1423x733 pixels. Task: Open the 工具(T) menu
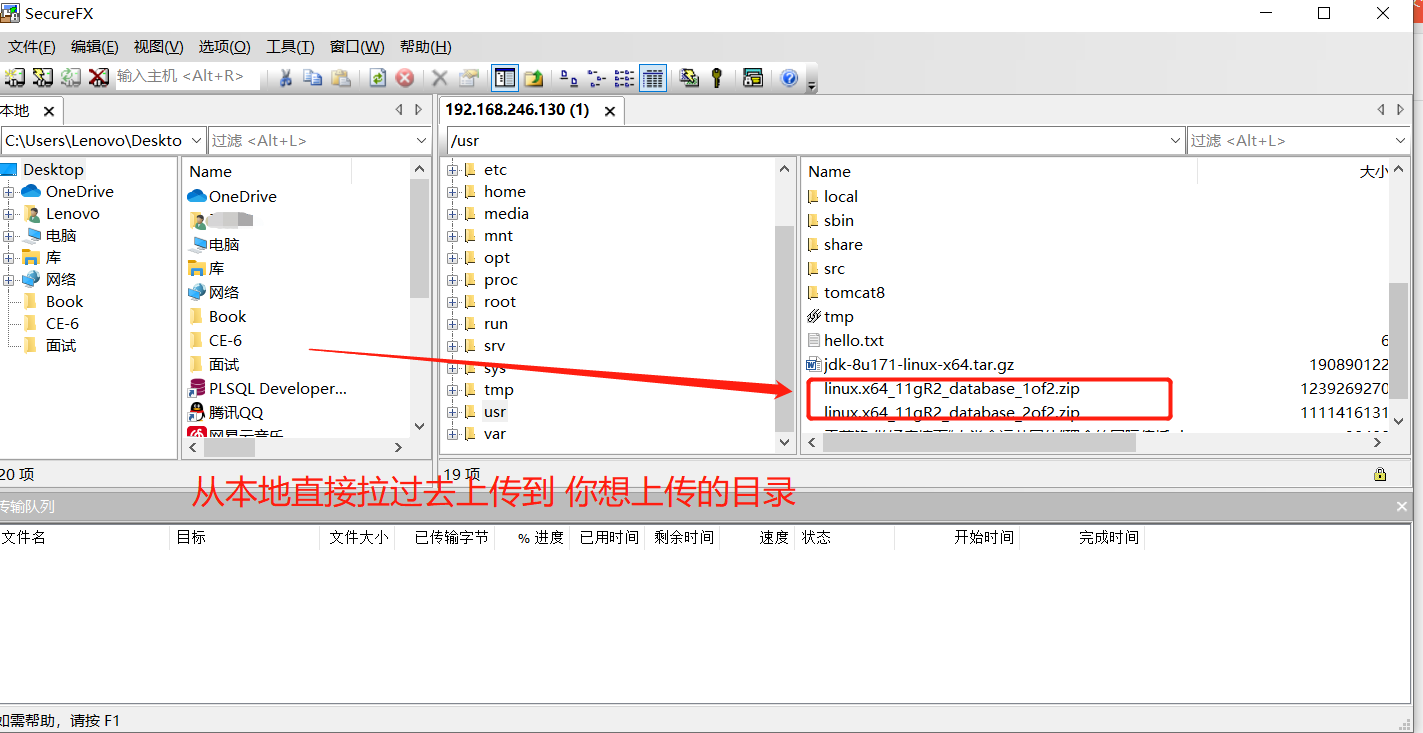(290, 47)
